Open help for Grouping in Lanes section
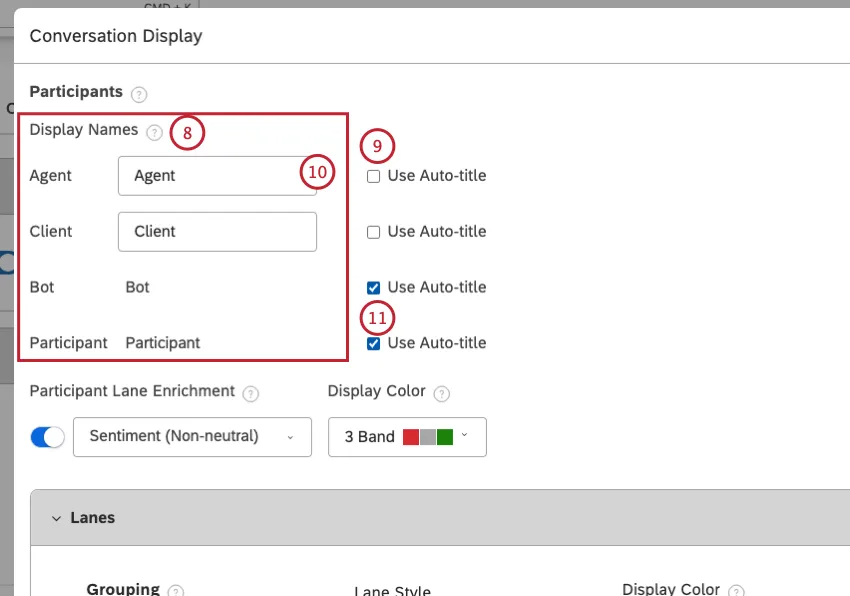 [x=176, y=590]
